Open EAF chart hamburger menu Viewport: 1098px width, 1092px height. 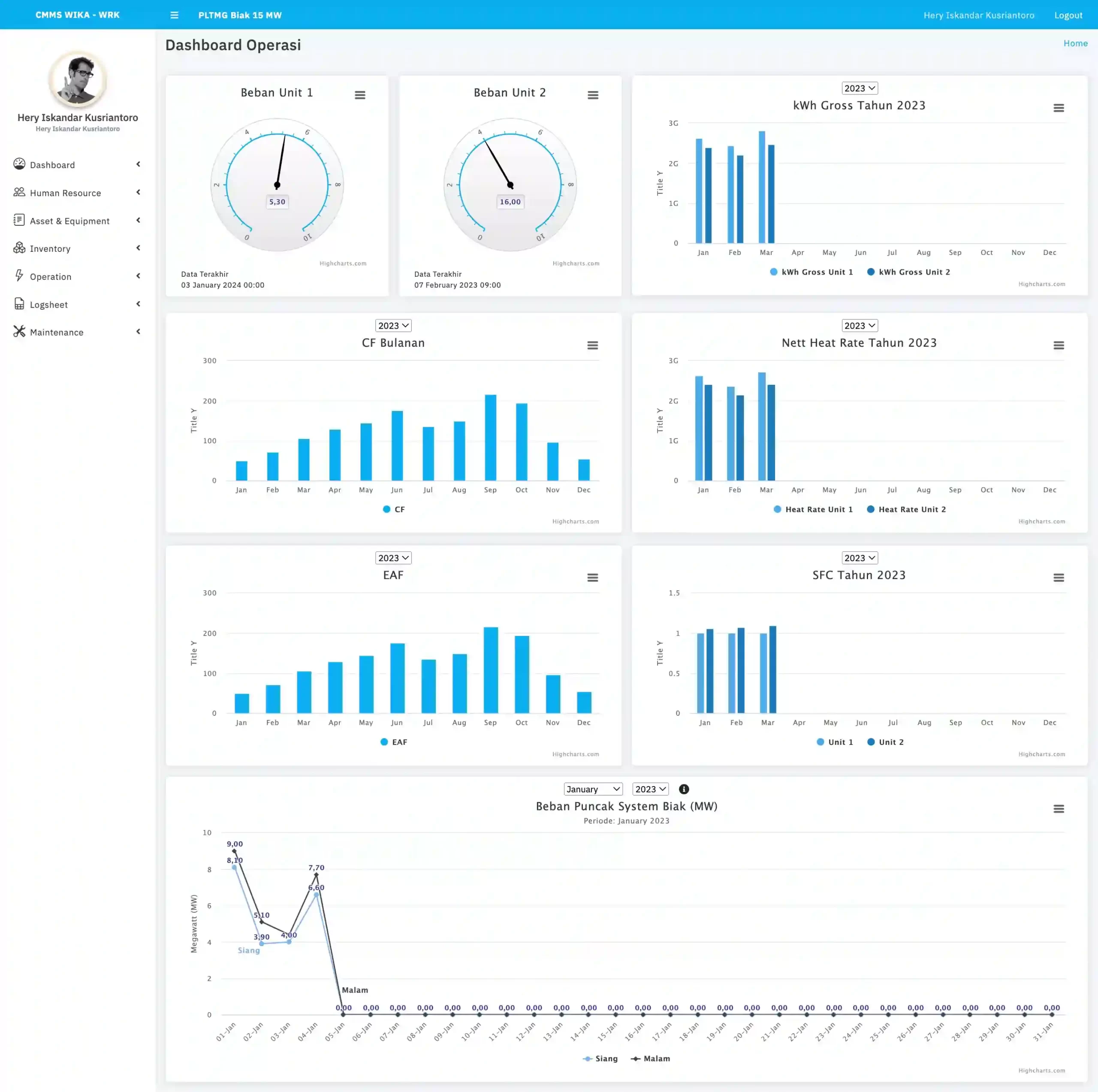click(x=593, y=578)
